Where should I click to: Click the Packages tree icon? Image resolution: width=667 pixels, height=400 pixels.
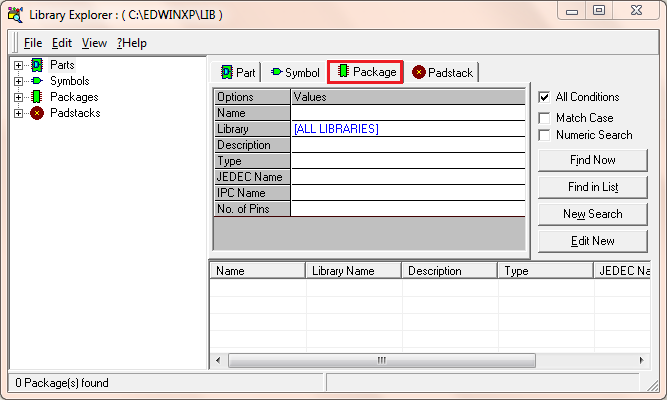pos(37,97)
